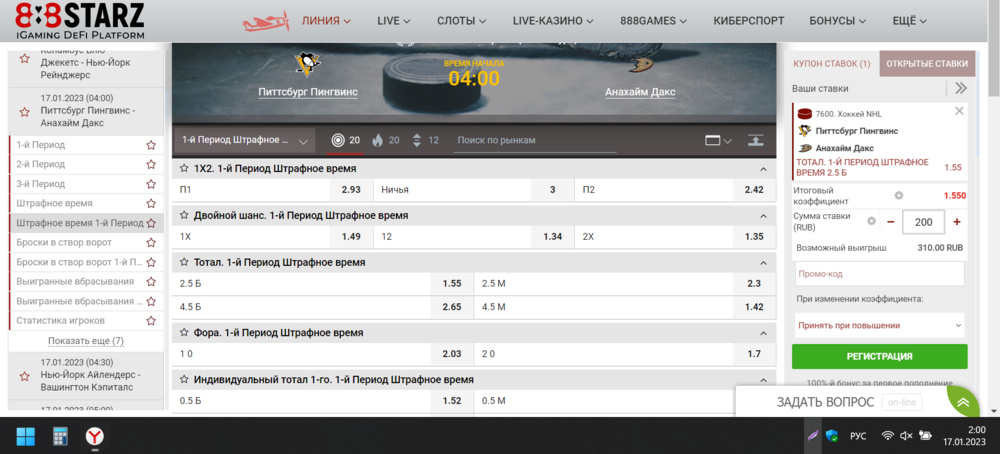Screen dimensions: 1000x454
Task: Star the 1X2 1-й Период market
Action: [x=184, y=169]
